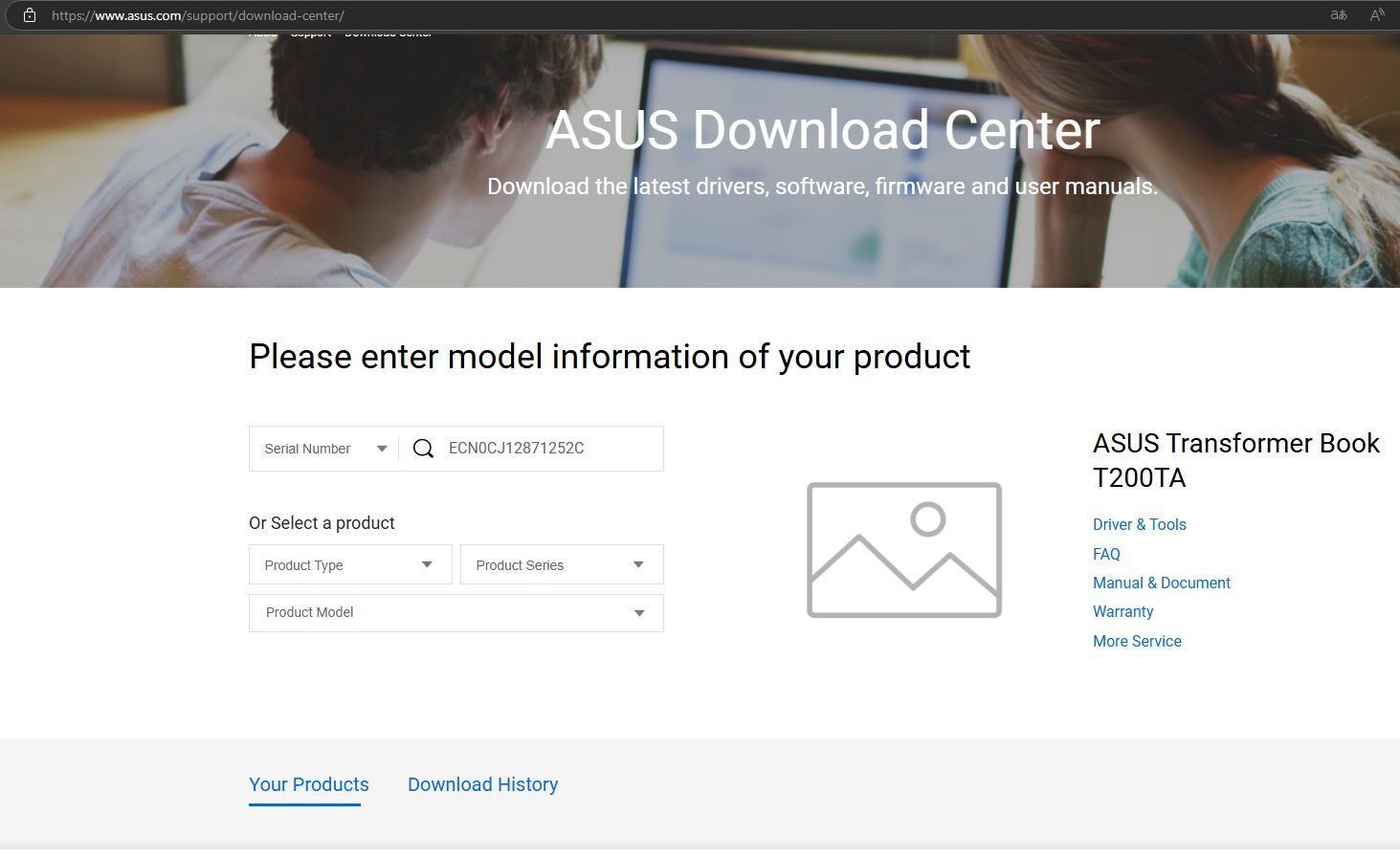Click the site lock icon in address bar
Screen dimensions: 1400x858
click(30, 15)
